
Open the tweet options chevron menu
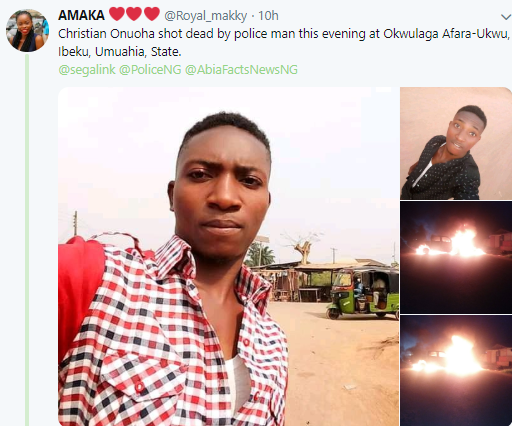pos(505,17)
